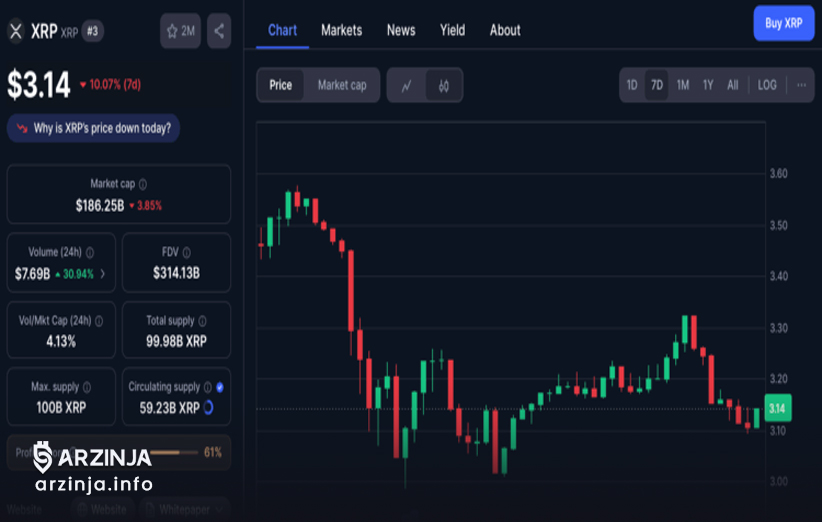Select Price chart mode
This screenshot has width=822, height=522.
(280, 85)
